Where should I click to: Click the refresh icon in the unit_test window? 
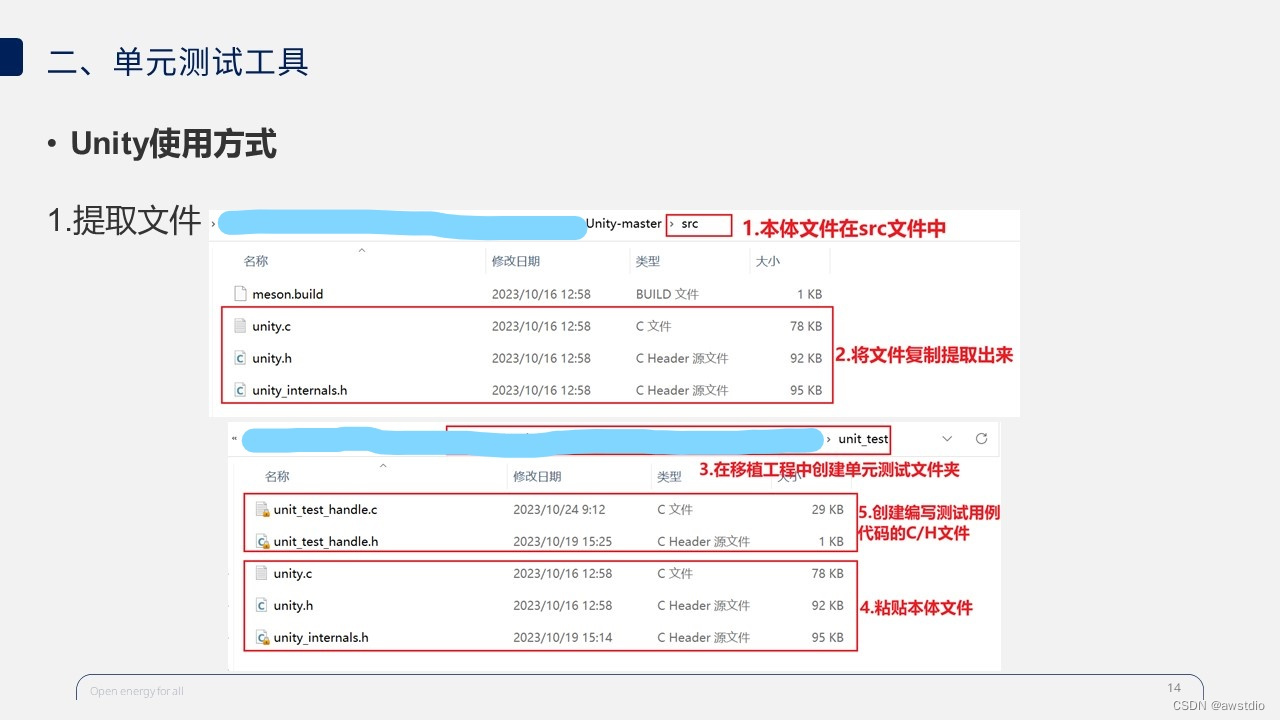pos(981,438)
